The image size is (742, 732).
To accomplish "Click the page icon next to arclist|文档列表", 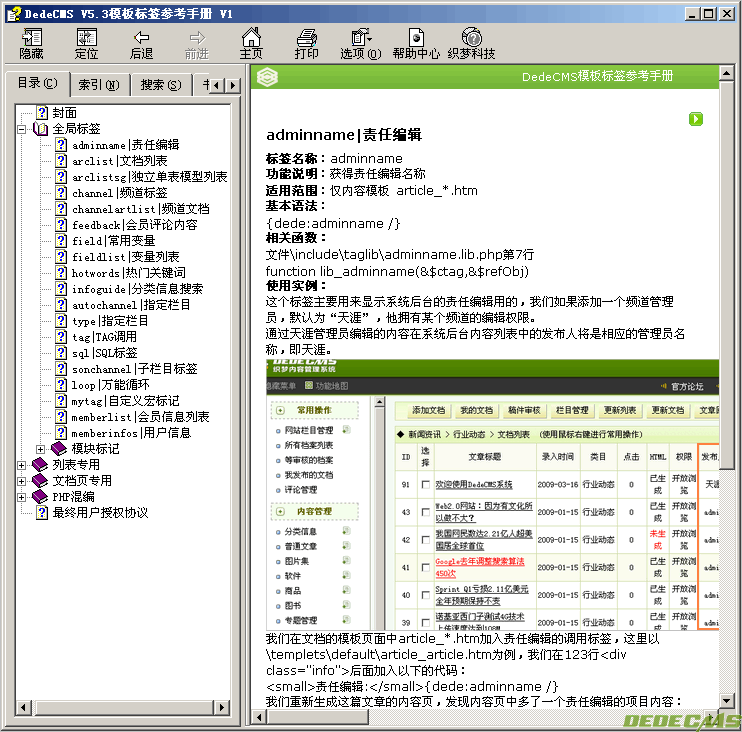I will (x=61, y=161).
